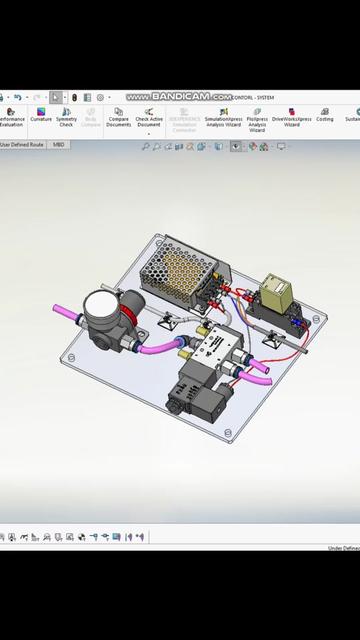Click Zoom to Area magnifier icon
360x640 pixels.
coord(156,147)
